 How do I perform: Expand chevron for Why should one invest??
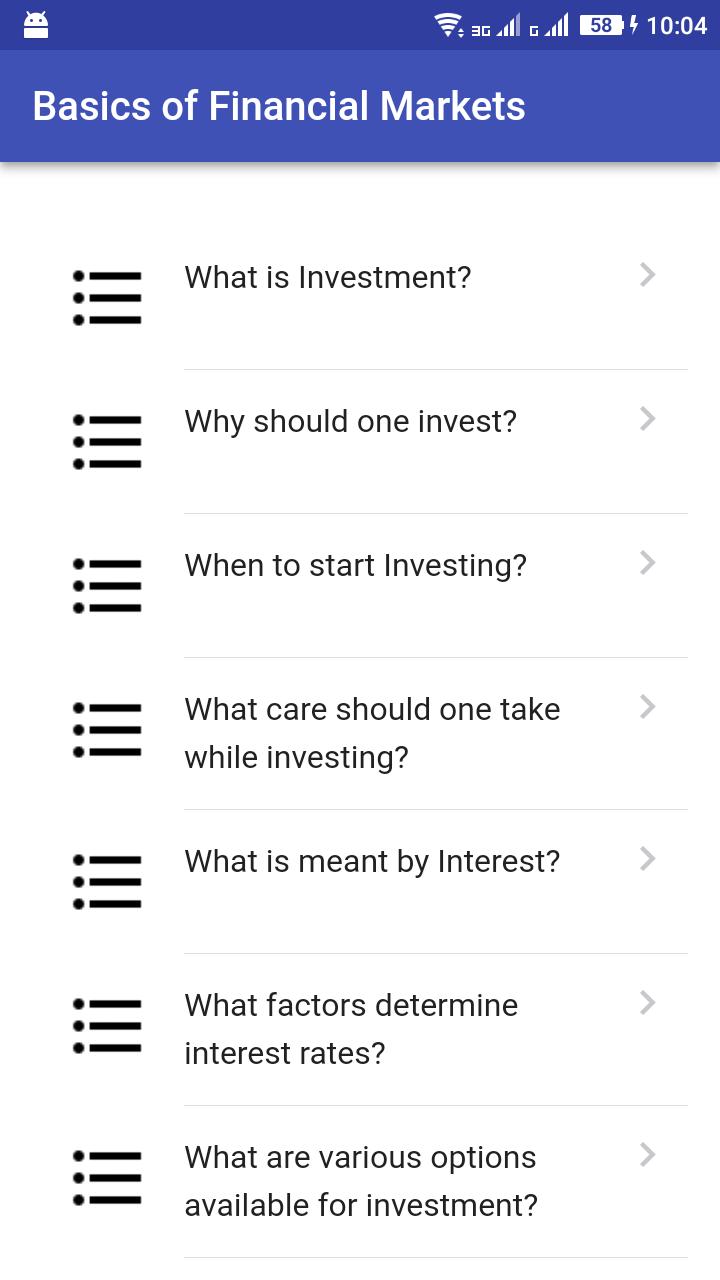[648, 418]
